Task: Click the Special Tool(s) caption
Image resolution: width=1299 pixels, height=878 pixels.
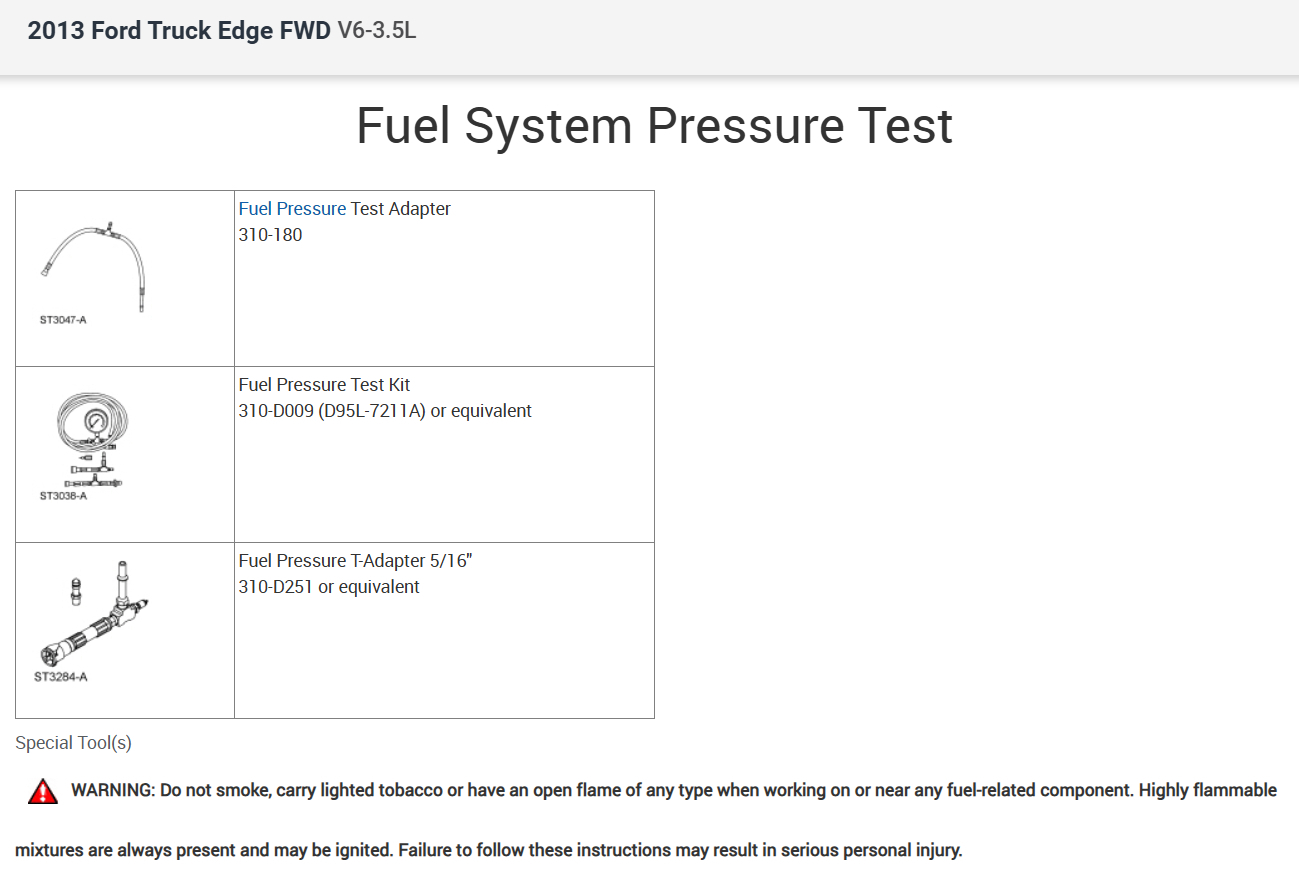Action: point(73,743)
